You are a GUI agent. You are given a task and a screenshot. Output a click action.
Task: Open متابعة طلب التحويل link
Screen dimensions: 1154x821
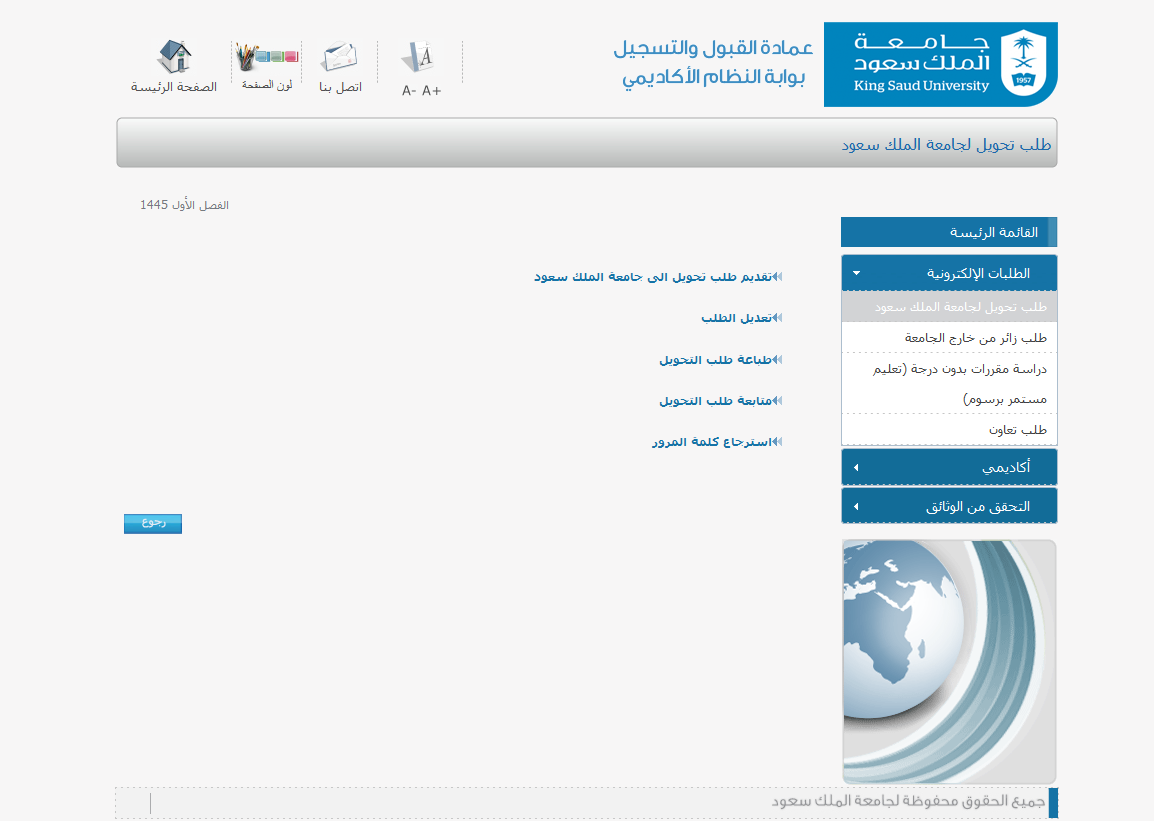click(714, 400)
